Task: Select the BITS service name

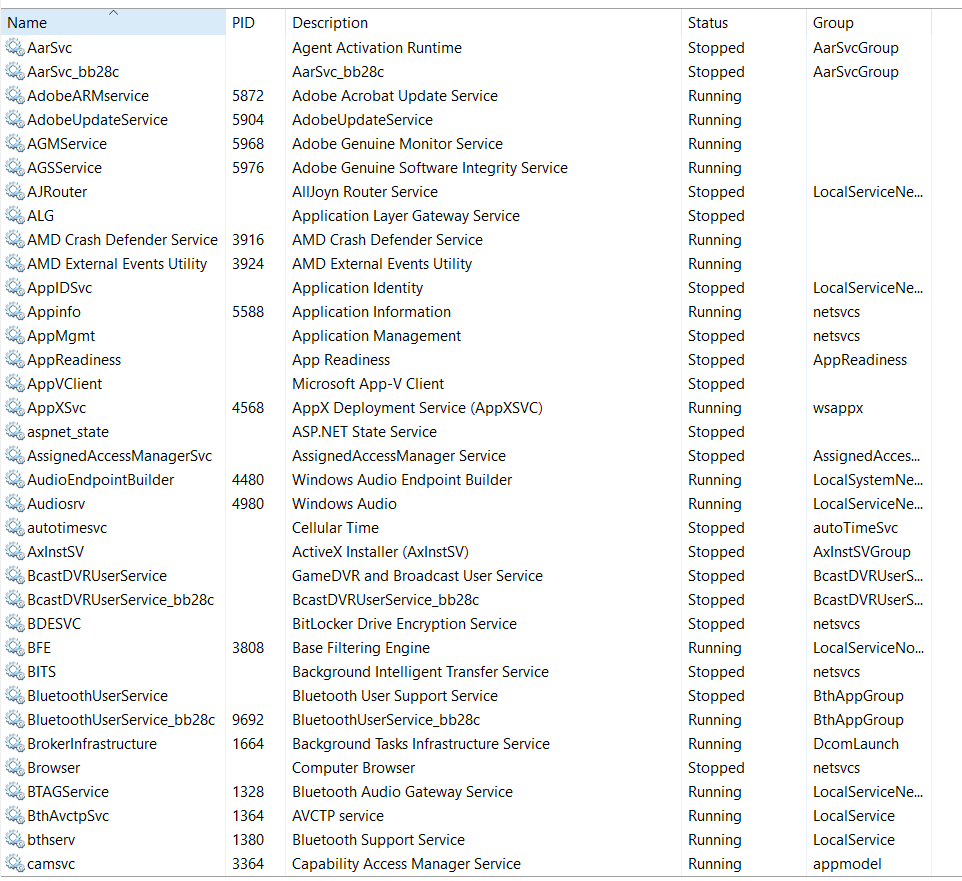Action: (42, 671)
